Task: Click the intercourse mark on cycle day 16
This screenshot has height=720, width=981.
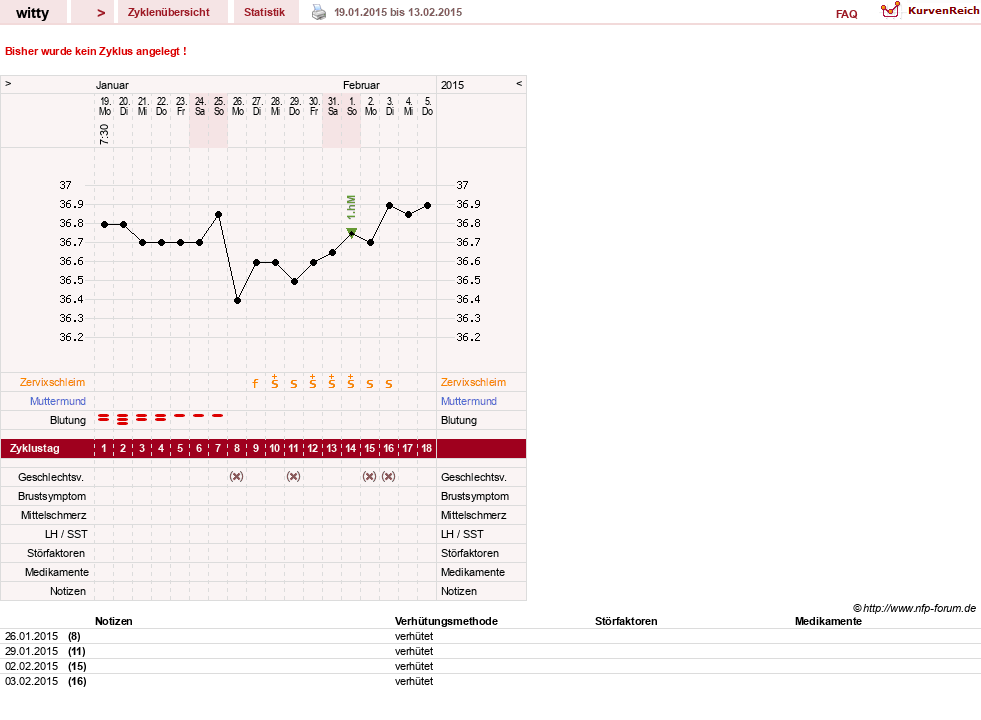Action: [389, 477]
